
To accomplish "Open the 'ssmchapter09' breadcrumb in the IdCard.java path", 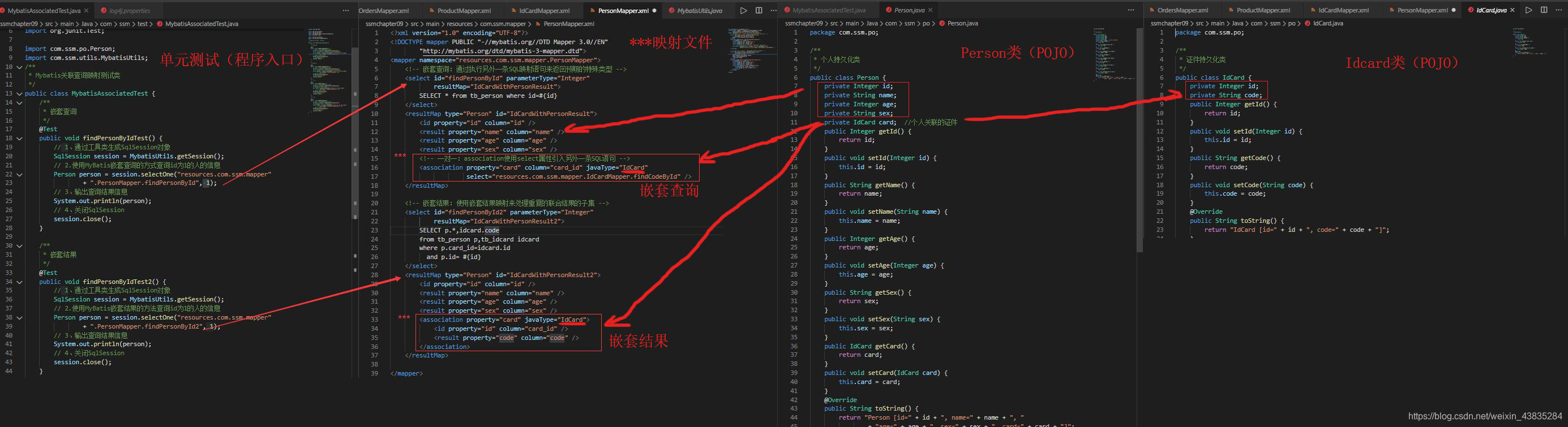I will point(1169,23).
